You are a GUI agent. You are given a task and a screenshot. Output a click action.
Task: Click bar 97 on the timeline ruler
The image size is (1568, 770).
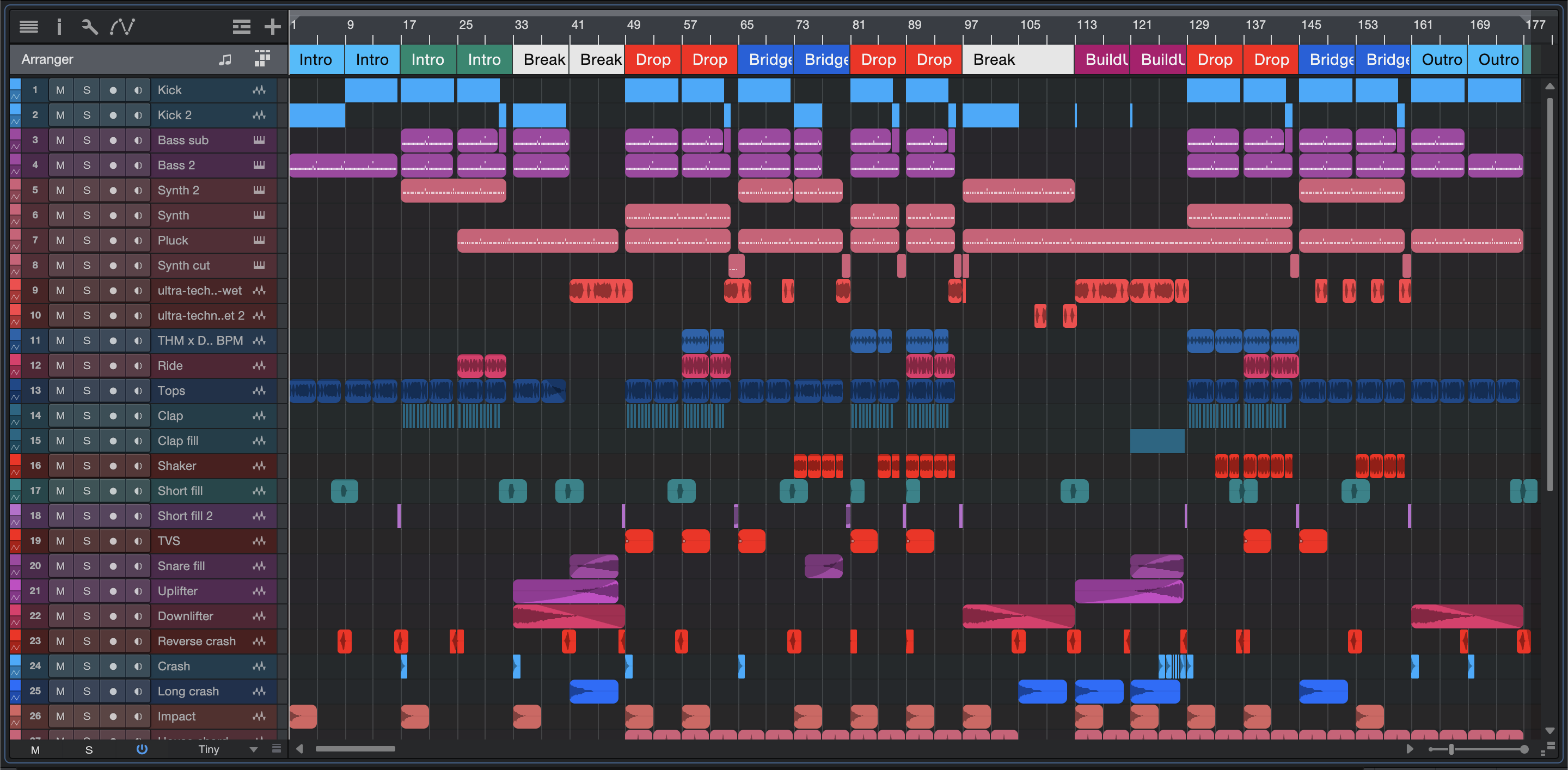click(x=970, y=25)
